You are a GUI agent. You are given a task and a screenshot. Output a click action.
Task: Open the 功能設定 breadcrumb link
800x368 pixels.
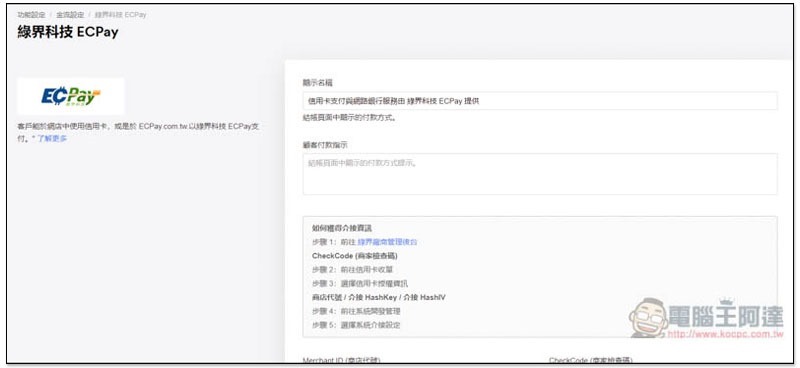pos(32,15)
